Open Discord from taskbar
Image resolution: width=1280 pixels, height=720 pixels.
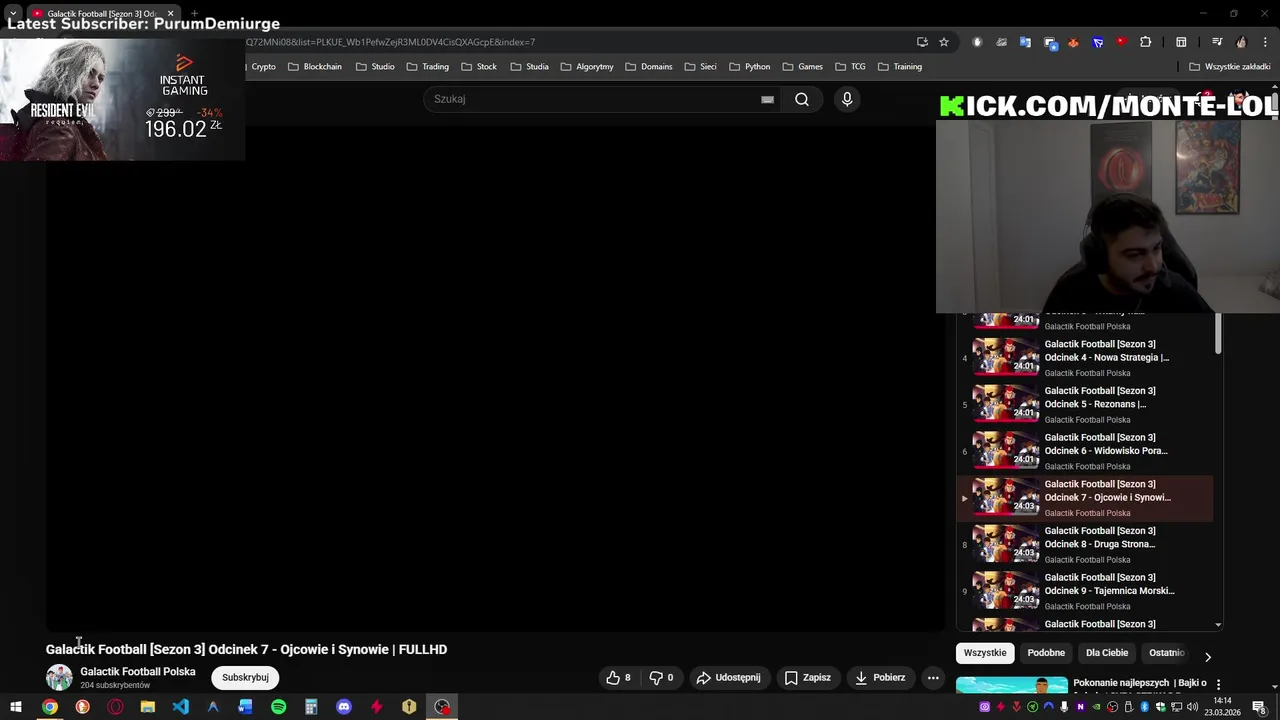coord(344,707)
